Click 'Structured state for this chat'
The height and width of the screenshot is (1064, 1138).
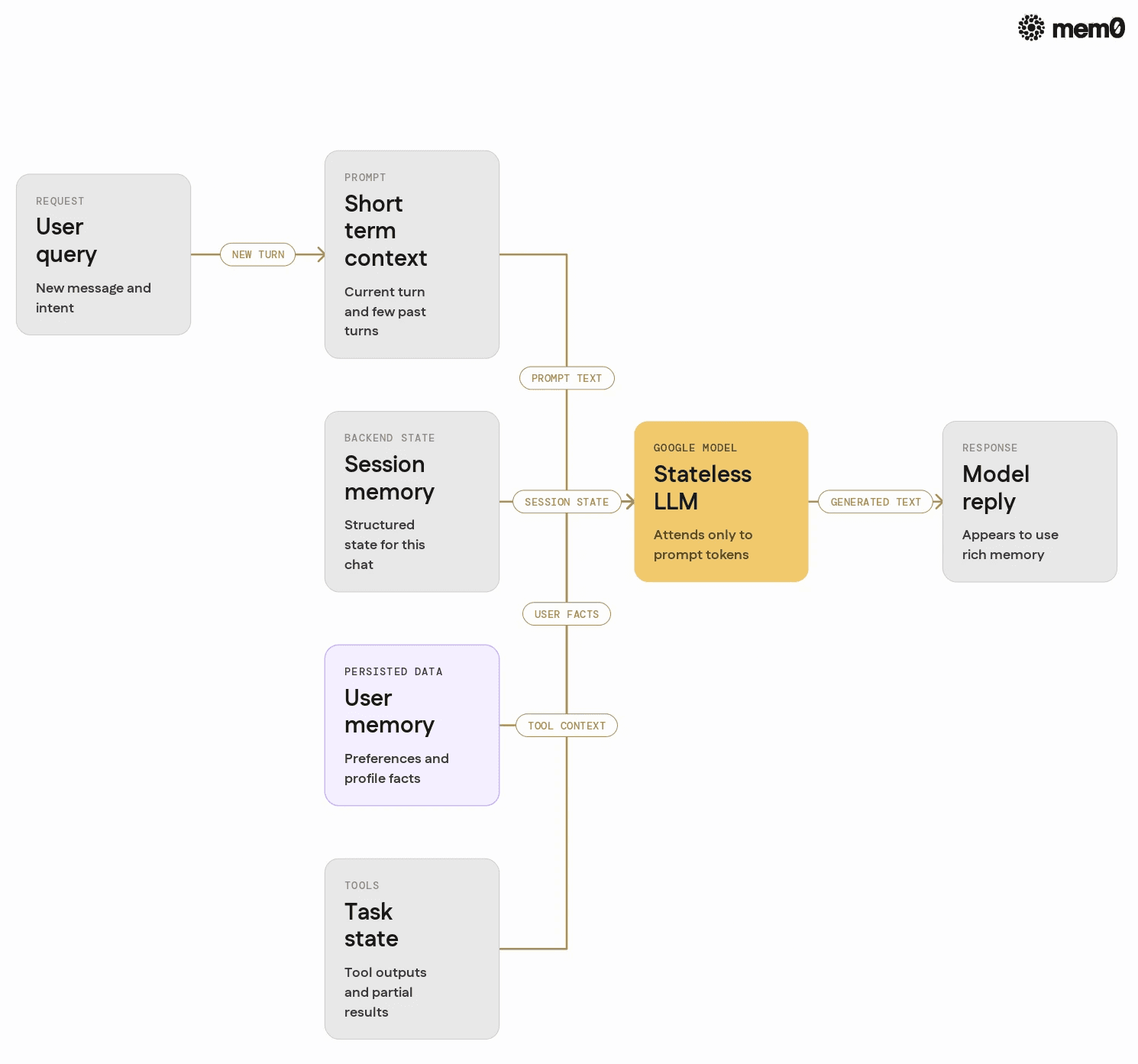click(384, 545)
